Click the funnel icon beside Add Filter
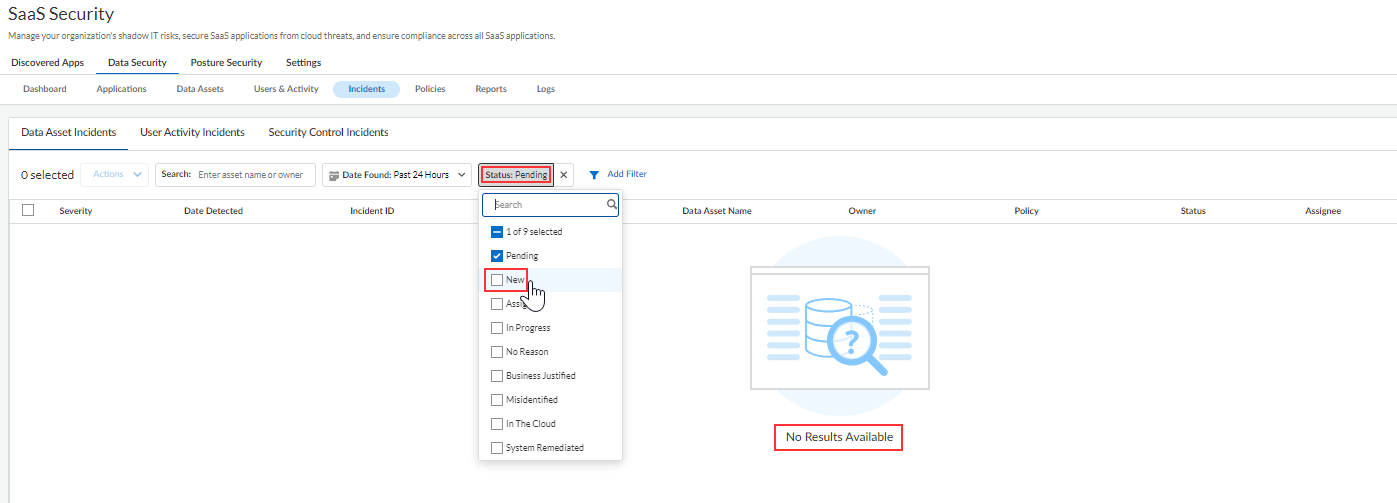The width and height of the screenshot is (1397, 503). [594, 175]
